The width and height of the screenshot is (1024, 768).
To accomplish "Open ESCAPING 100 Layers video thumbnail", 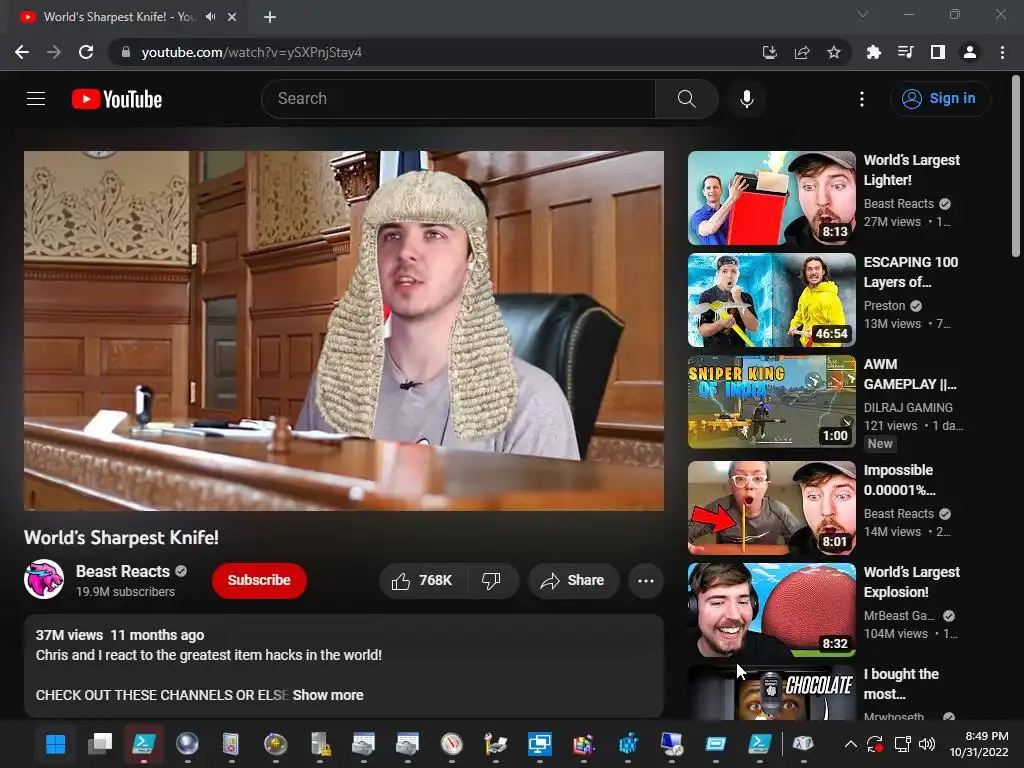I will coord(771,300).
